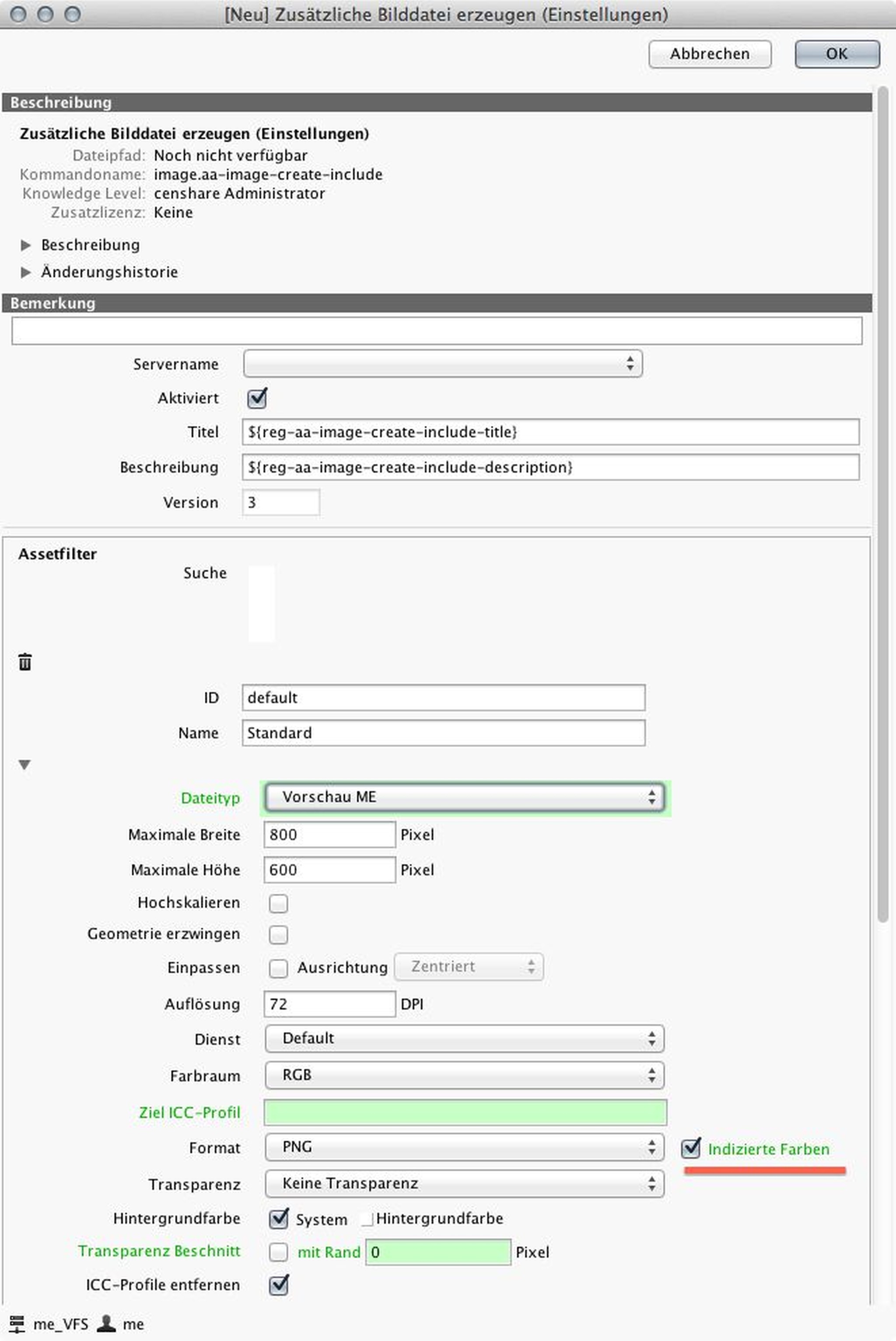The width and height of the screenshot is (896, 1341).
Task: Click the trash delete icon
Action: pyautogui.click(x=24, y=662)
